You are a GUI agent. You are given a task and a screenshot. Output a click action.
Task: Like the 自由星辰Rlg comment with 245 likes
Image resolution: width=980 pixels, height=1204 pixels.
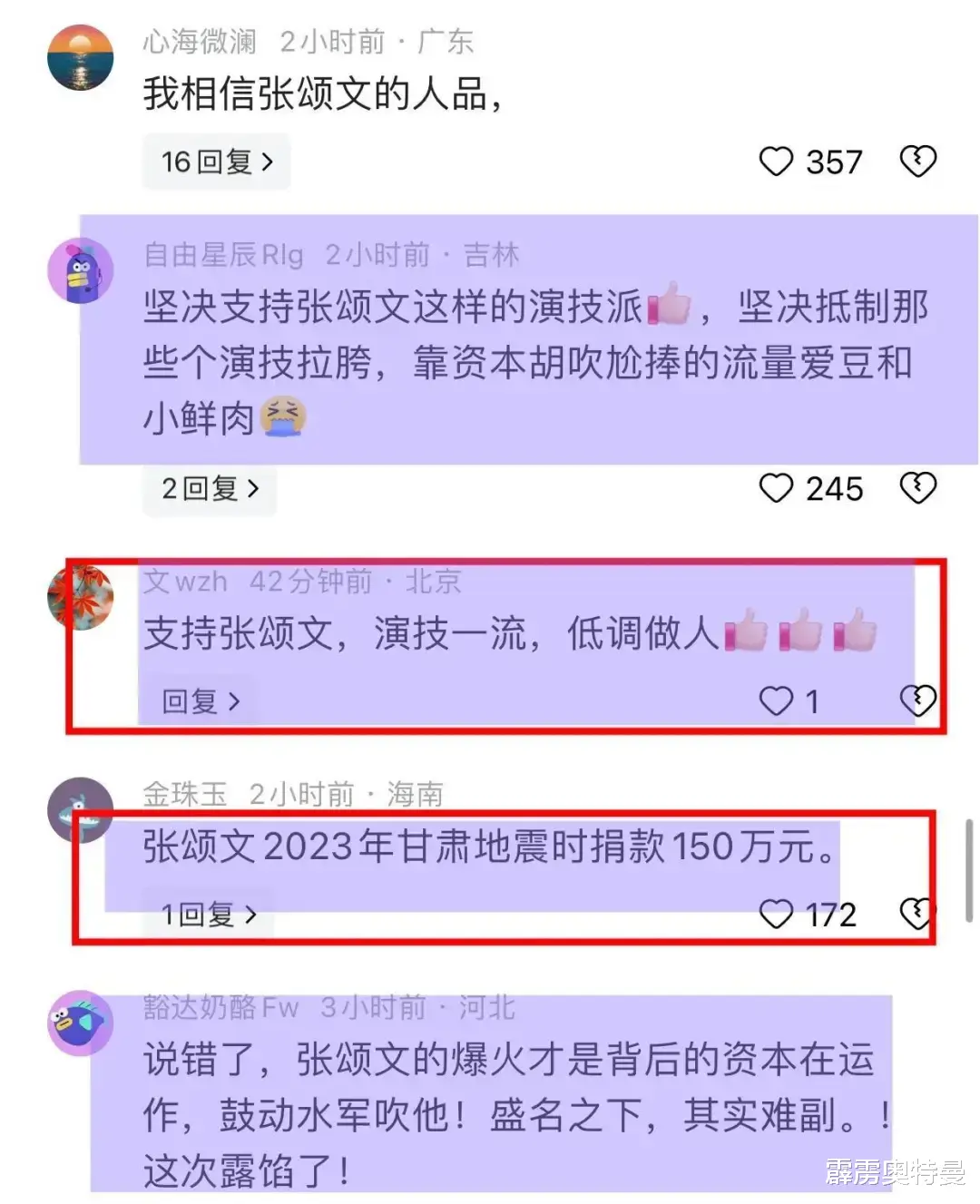(x=776, y=488)
